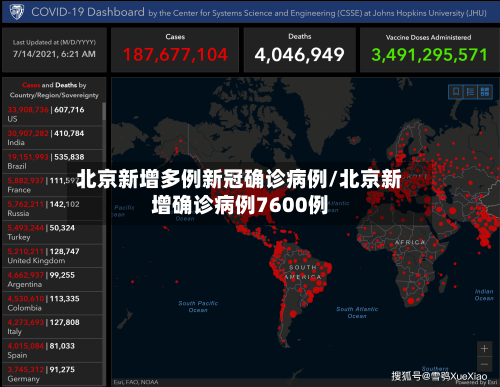Screen dimensions: 500x387
Task: Click the COVID-19 Dashboard title
Action: (88, 12)
